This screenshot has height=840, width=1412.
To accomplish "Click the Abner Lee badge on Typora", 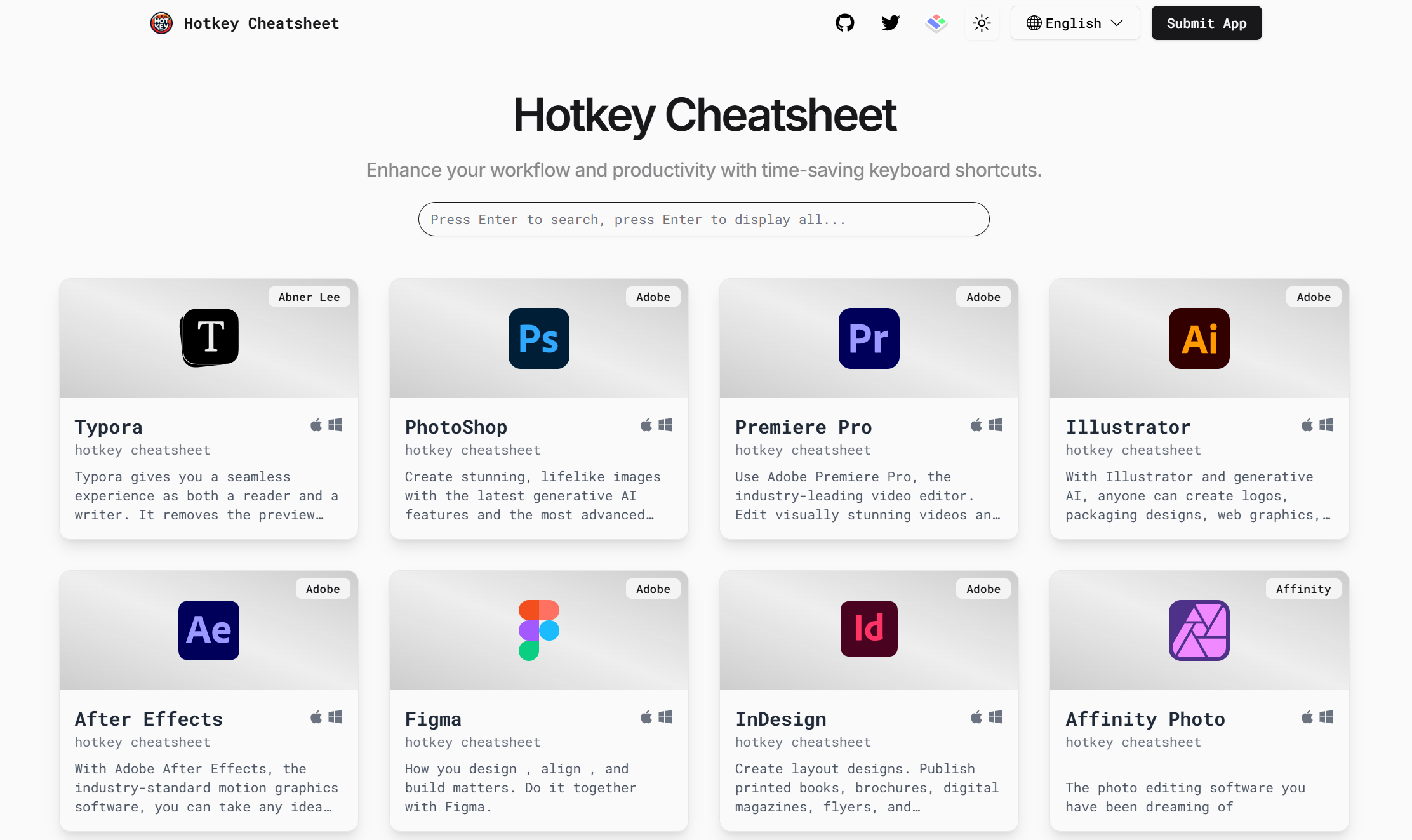I will click(309, 297).
